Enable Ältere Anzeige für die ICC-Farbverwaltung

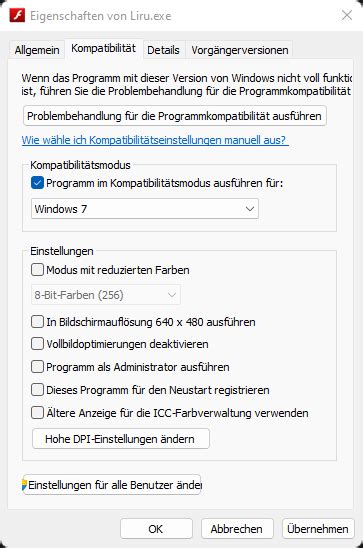(37, 413)
